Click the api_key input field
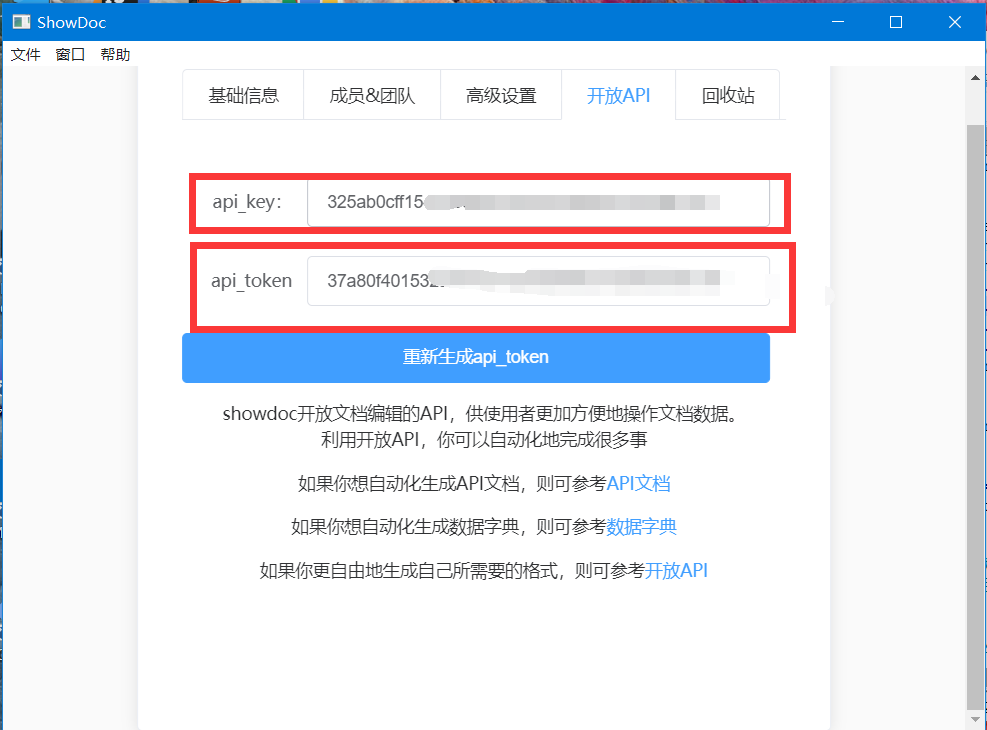Screen dimensions: 987x730 coord(538,203)
